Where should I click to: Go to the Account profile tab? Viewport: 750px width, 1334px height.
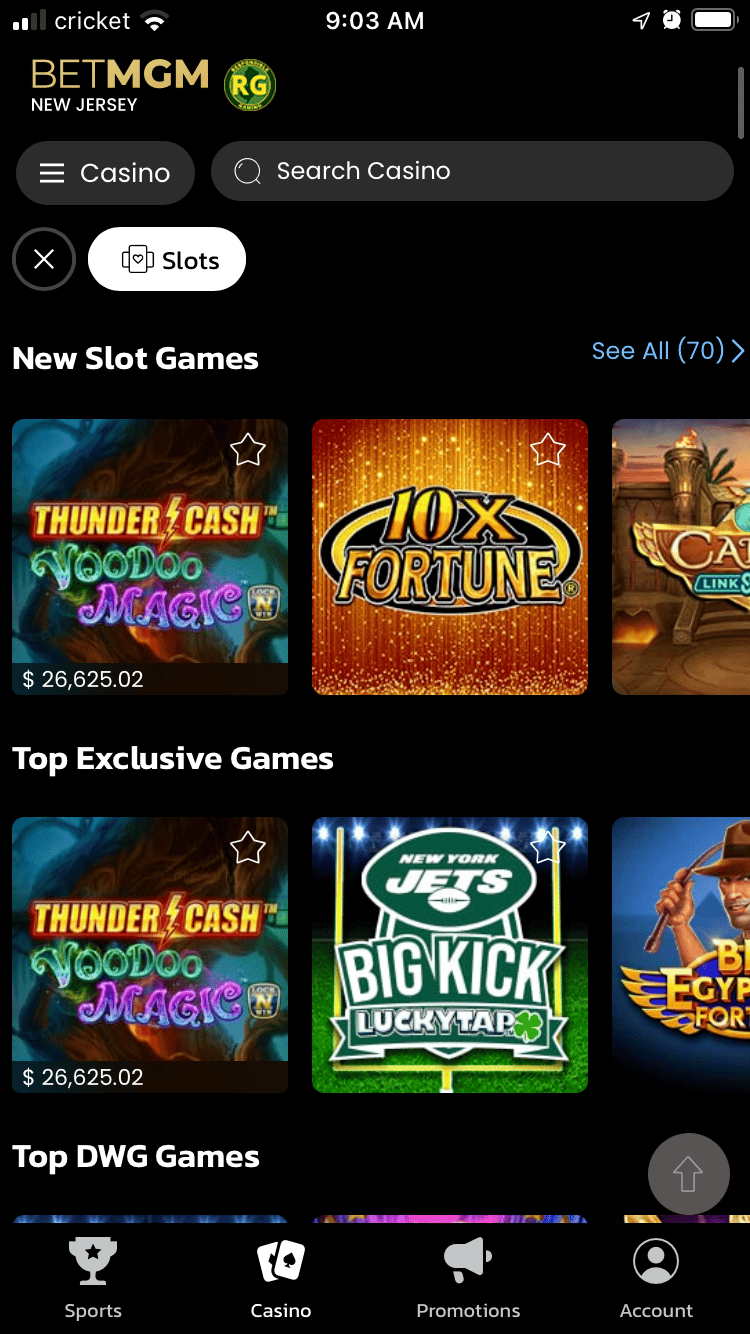pyautogui.click(x=656, y=1278)
